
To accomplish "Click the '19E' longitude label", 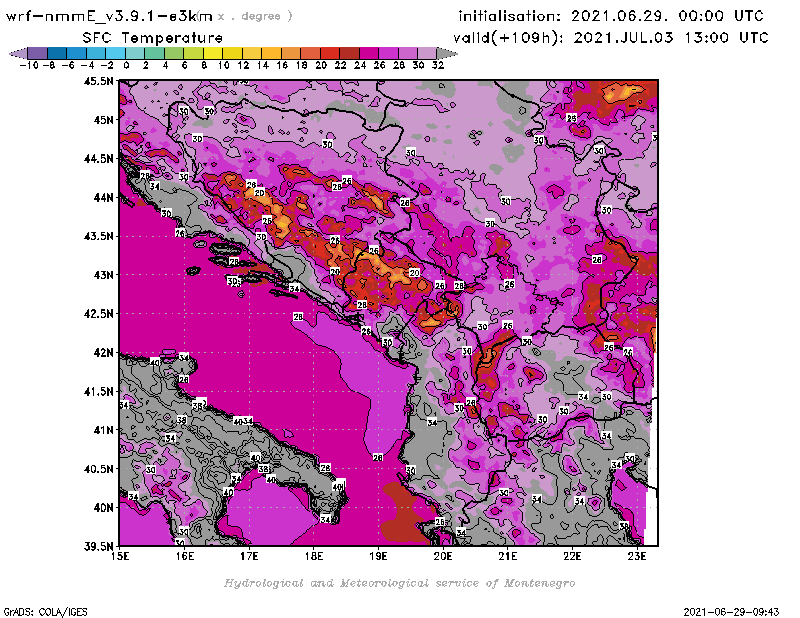I will (378, 556).
